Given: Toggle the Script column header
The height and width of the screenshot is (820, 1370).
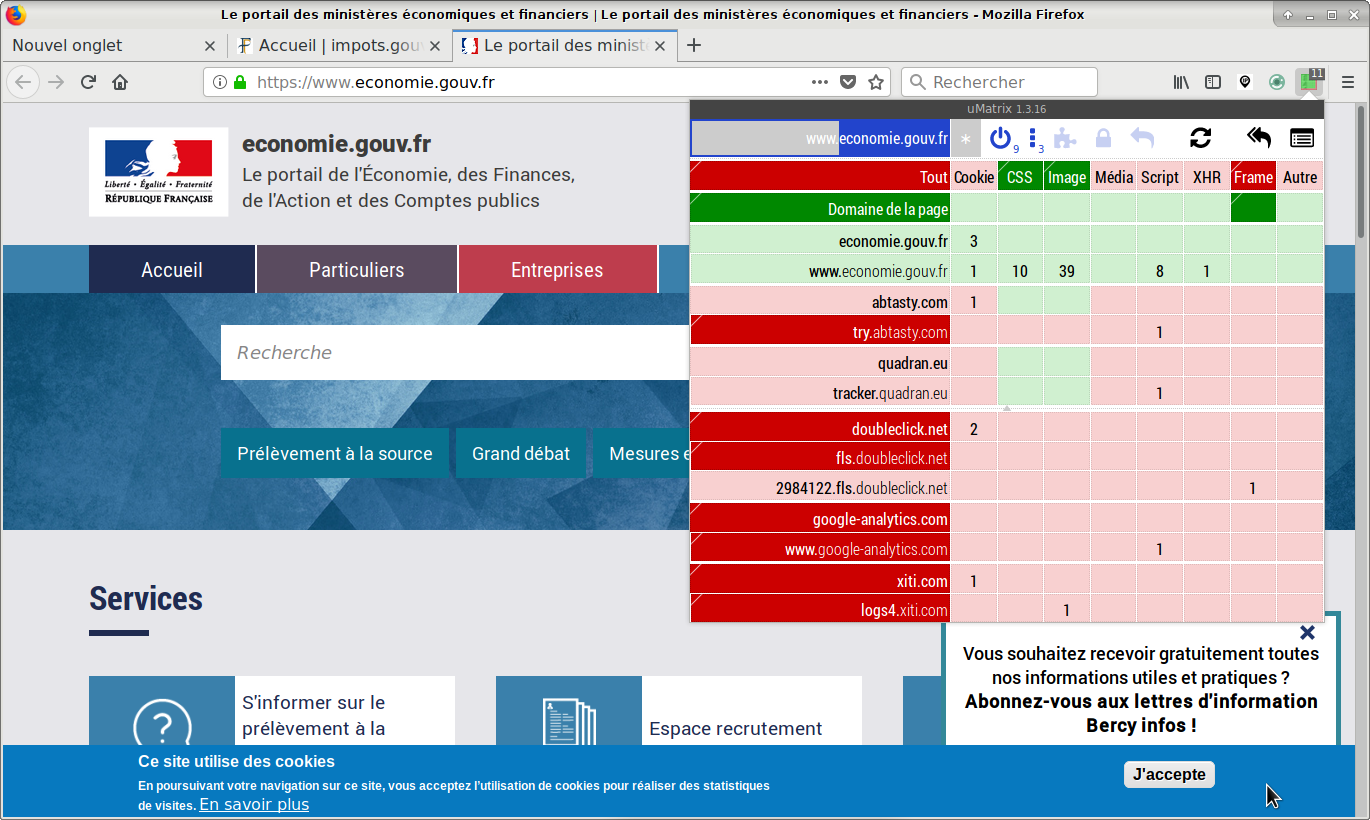Looking at the screenshot, I should point(1160,176).
